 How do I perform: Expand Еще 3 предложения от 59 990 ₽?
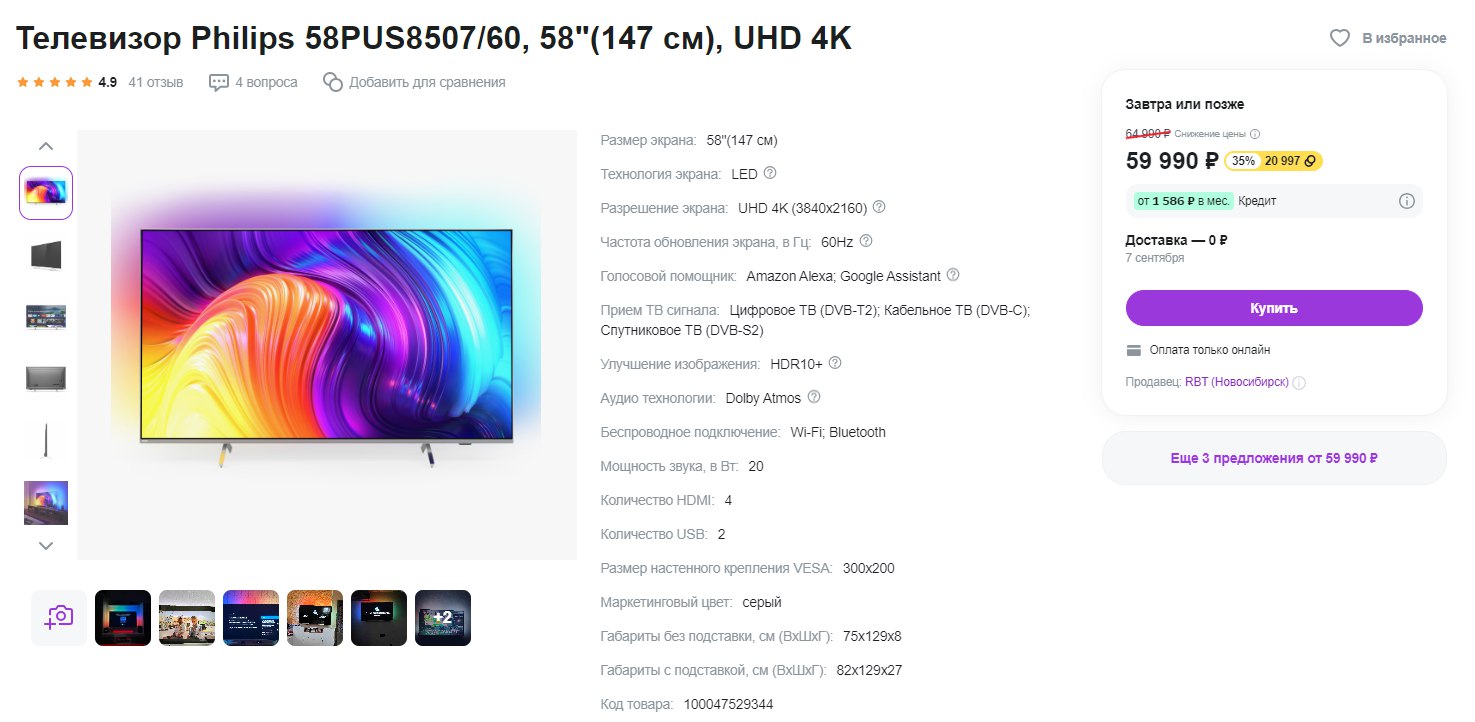1274,458
